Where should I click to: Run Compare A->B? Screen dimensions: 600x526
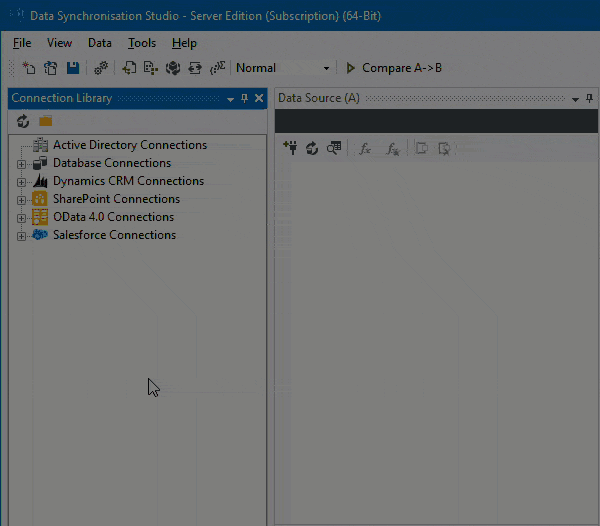(x=393, y=68)
